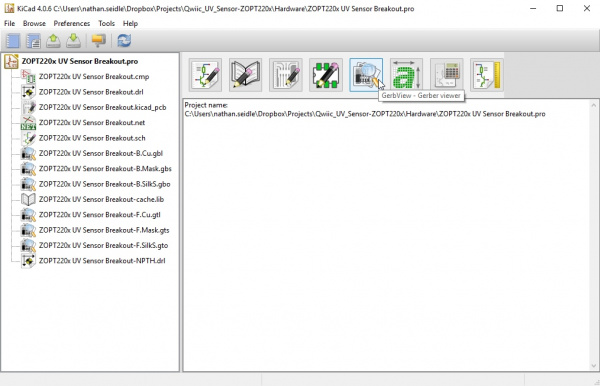
Task: Click the message panel scrollbar down arrow
Action: point(593,366)
